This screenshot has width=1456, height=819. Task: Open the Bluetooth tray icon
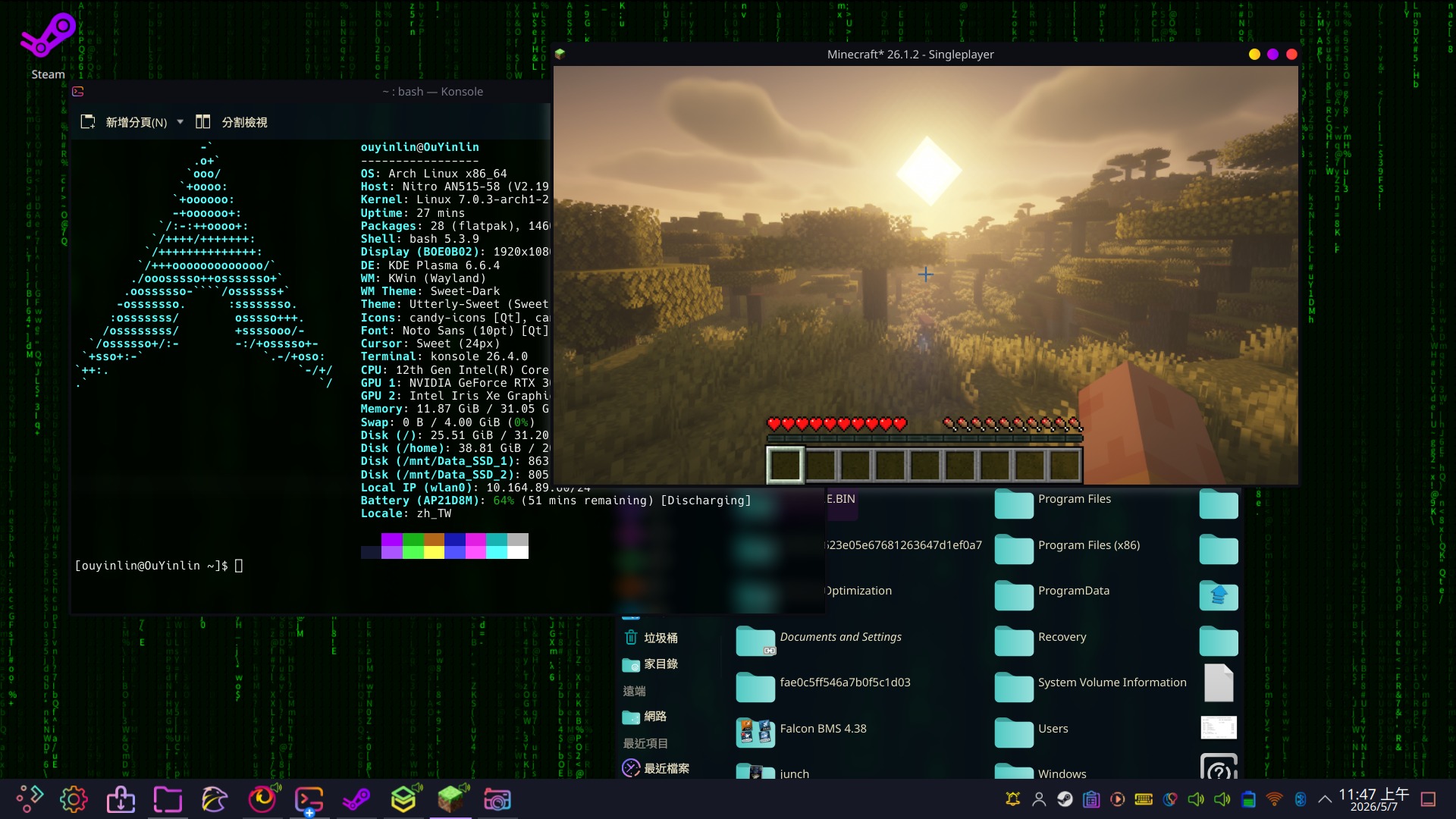[1301, 799]
